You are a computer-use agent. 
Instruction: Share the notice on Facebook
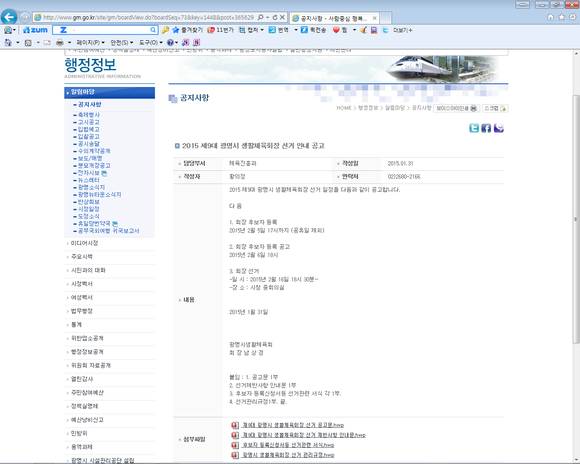(486, 128)
